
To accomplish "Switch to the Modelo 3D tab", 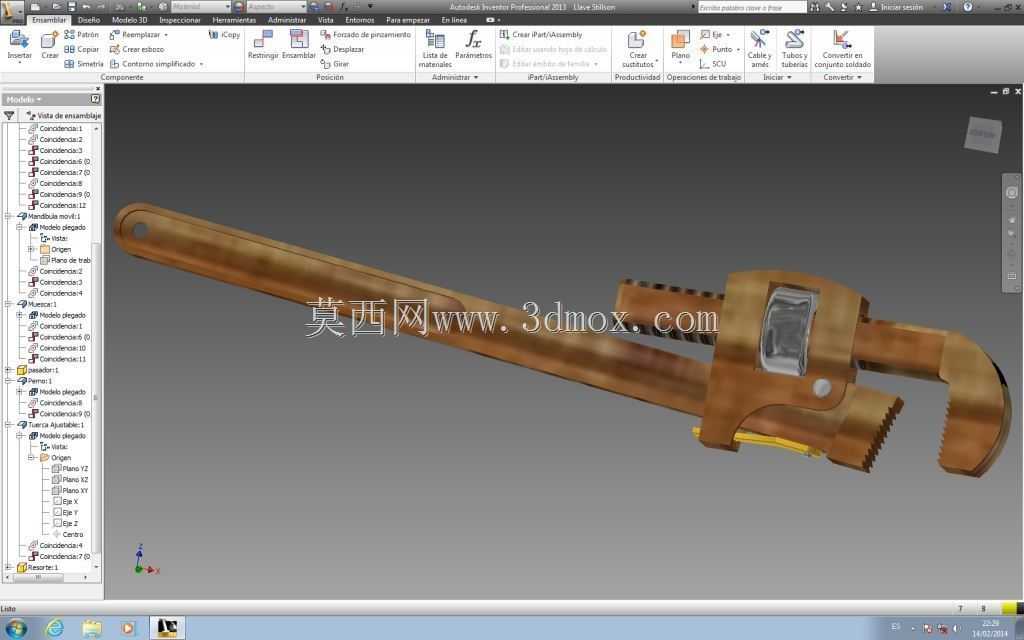I will (129, 20).
